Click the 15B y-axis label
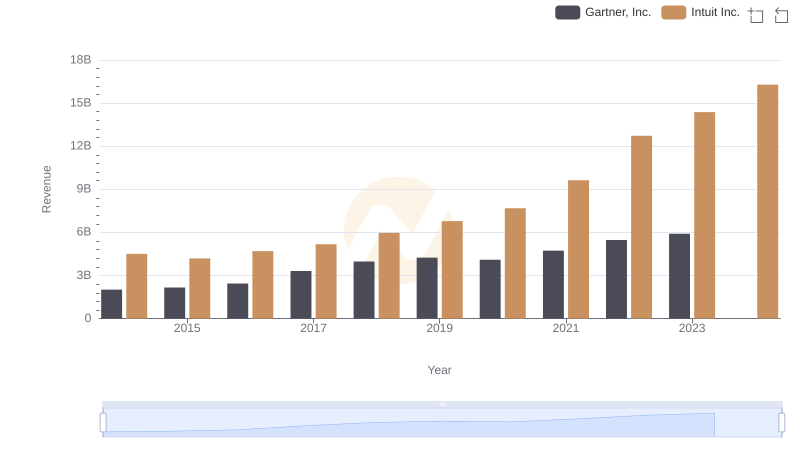The width and height of the screenshot is (800, 461). tap(81, 103)
